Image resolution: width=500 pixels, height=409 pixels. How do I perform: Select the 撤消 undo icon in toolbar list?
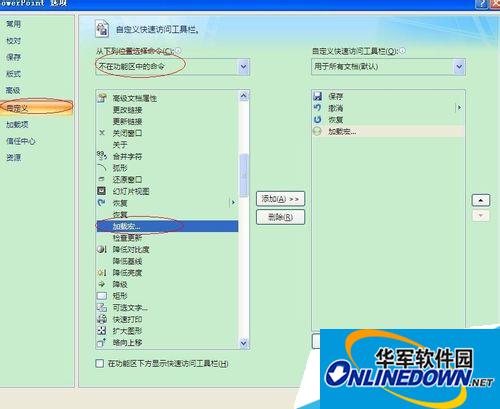tap(318, 108)
